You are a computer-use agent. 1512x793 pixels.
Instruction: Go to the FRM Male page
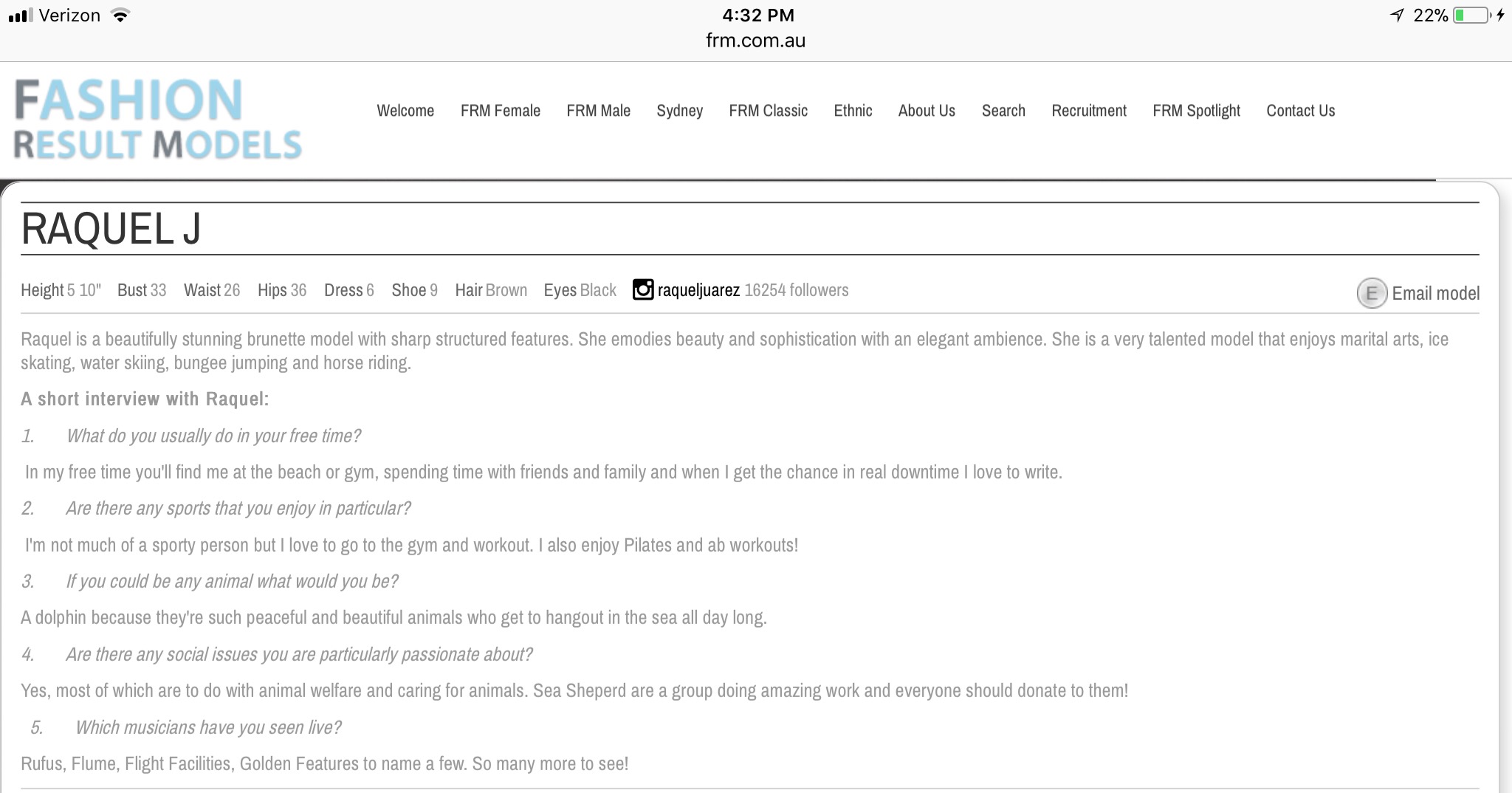[x=598, y=111]
